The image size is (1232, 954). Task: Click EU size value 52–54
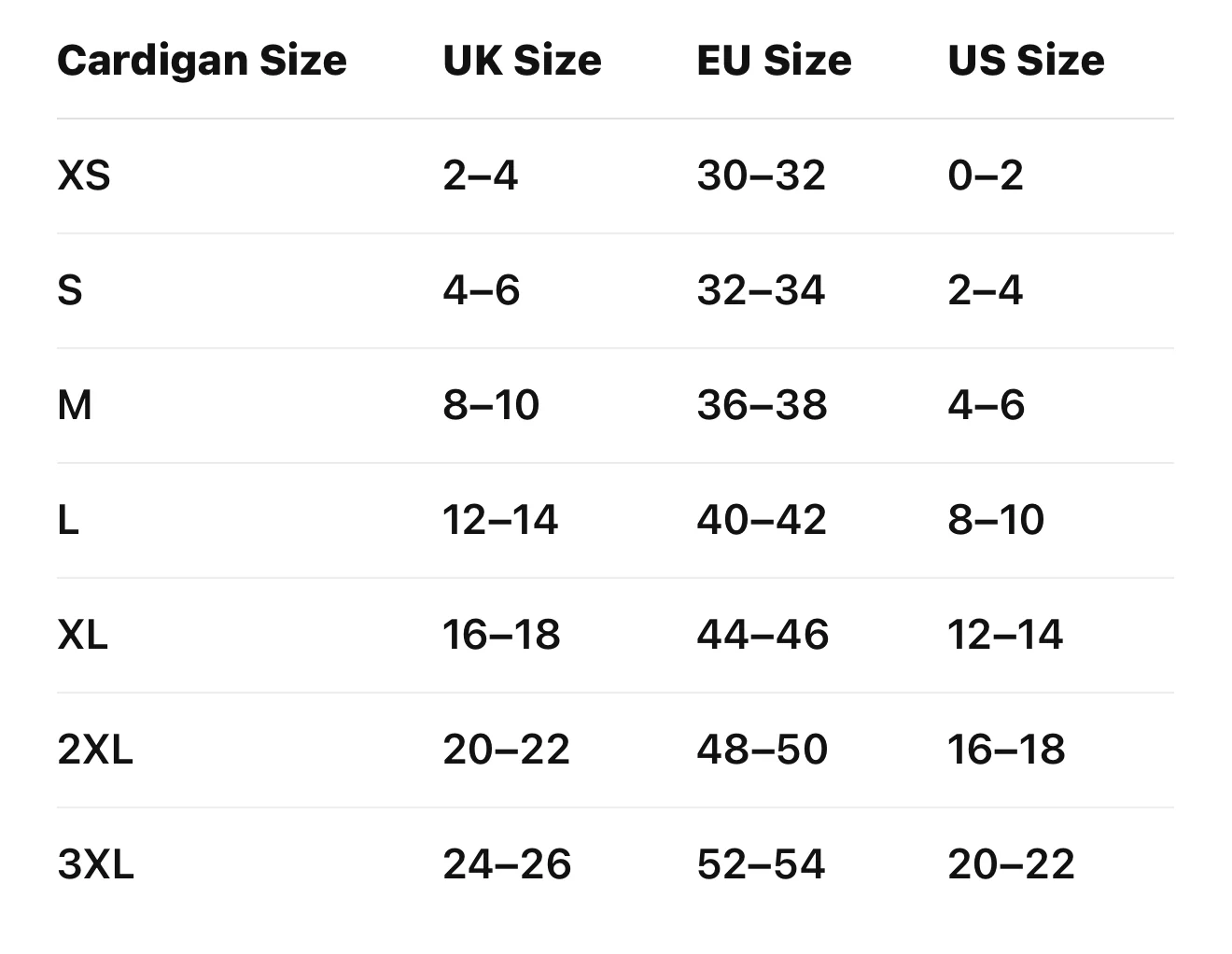[761, 864]
